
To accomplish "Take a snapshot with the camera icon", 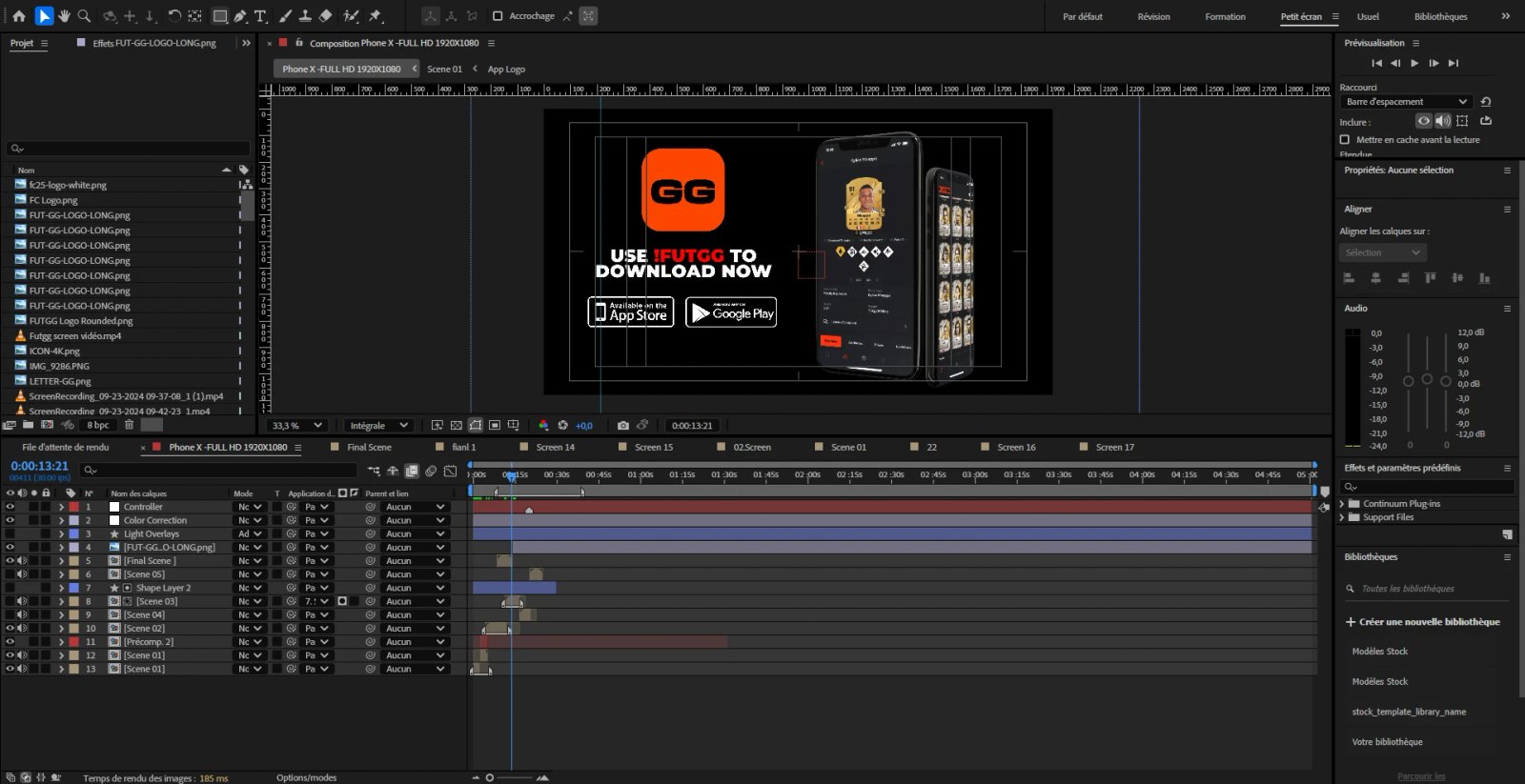I will click(x=622, y=426).
